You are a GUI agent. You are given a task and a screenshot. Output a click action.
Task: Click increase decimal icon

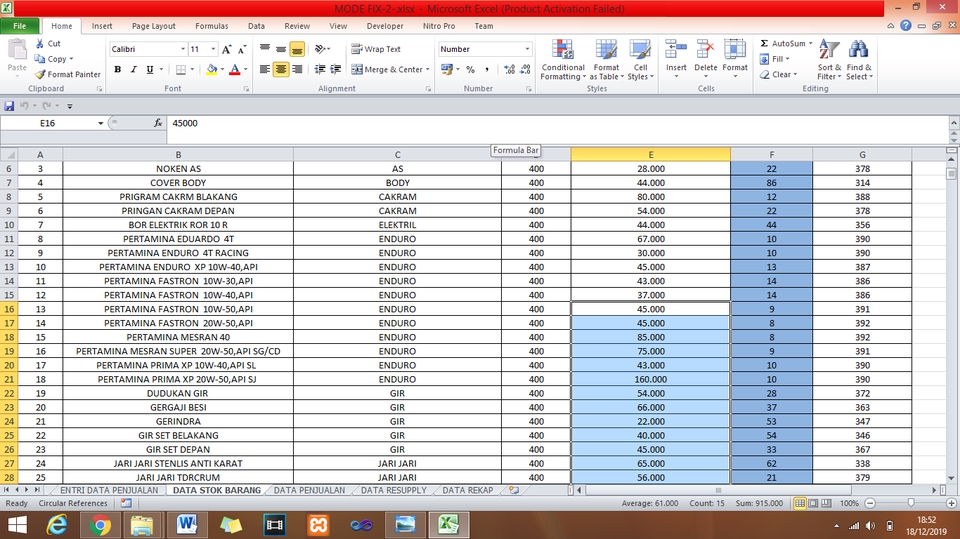pyautogui.click(x=509, y=69)
